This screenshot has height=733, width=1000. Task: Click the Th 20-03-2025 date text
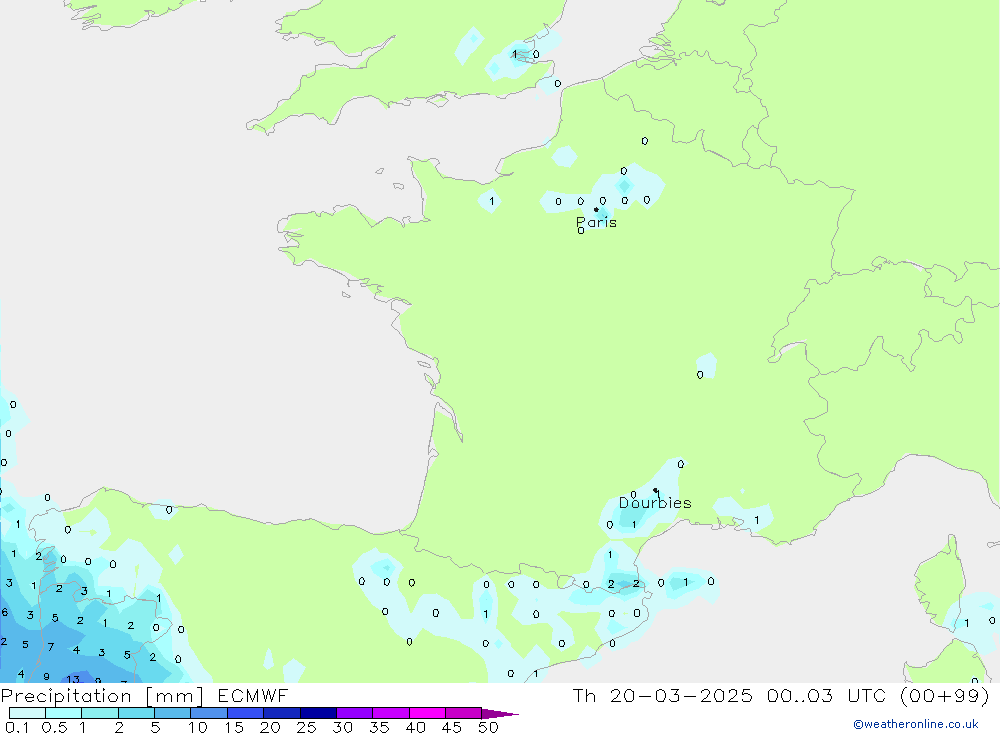pyautogui.click(x=662, y=695)
